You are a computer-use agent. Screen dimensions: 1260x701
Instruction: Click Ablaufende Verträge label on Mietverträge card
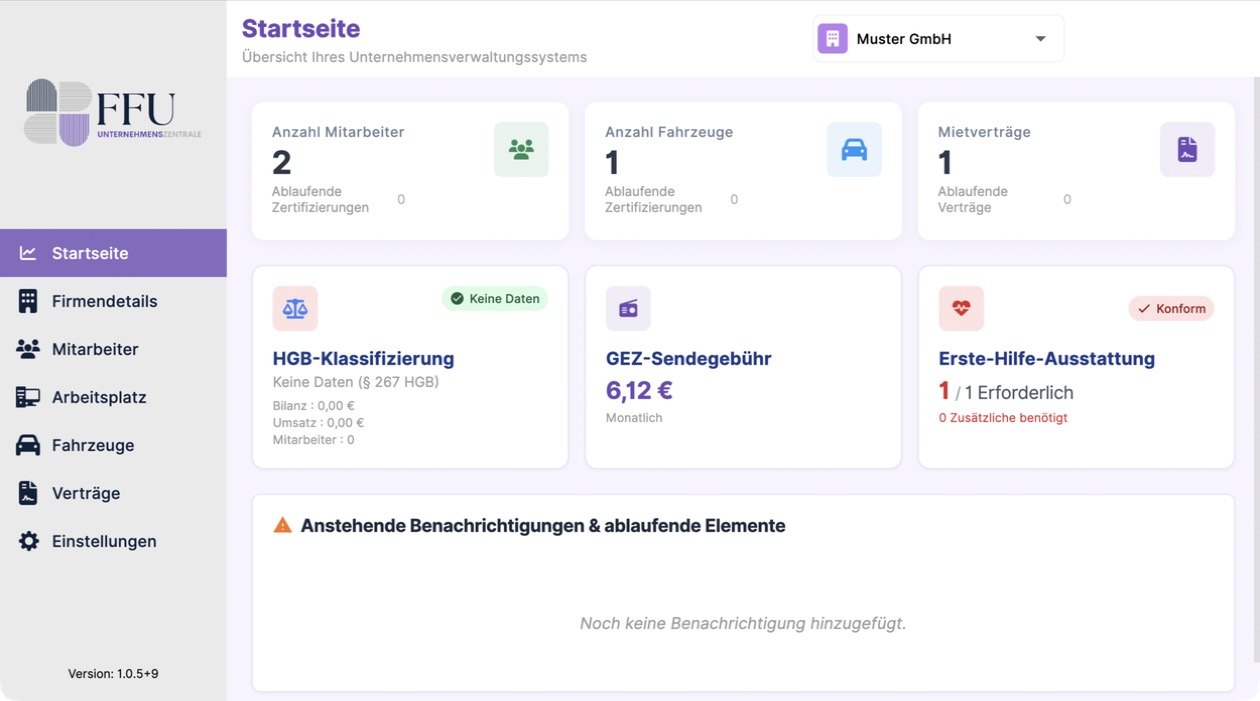click(x=973, y=199)
